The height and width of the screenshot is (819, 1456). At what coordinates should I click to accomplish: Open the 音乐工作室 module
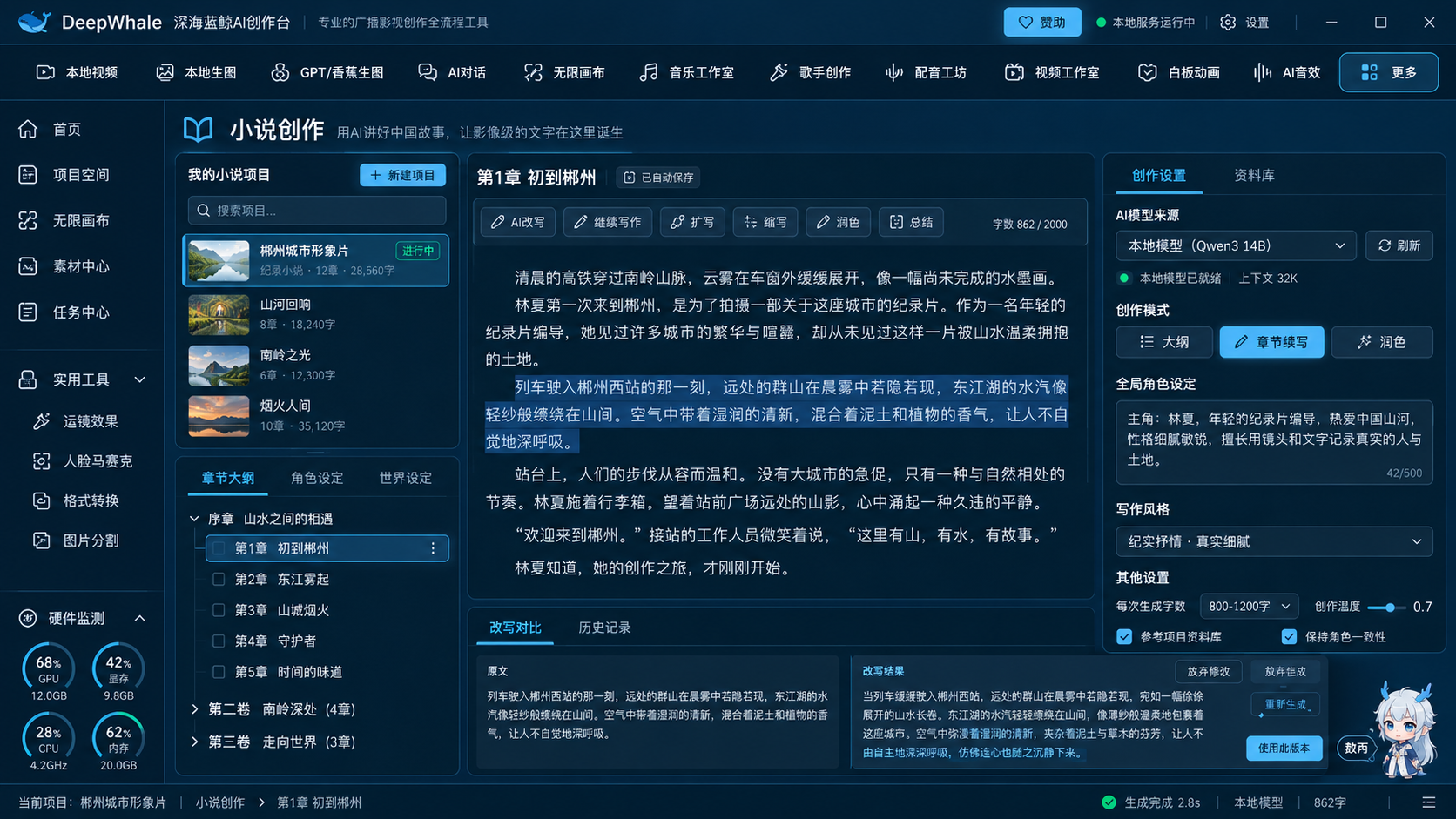click(687, 72)
